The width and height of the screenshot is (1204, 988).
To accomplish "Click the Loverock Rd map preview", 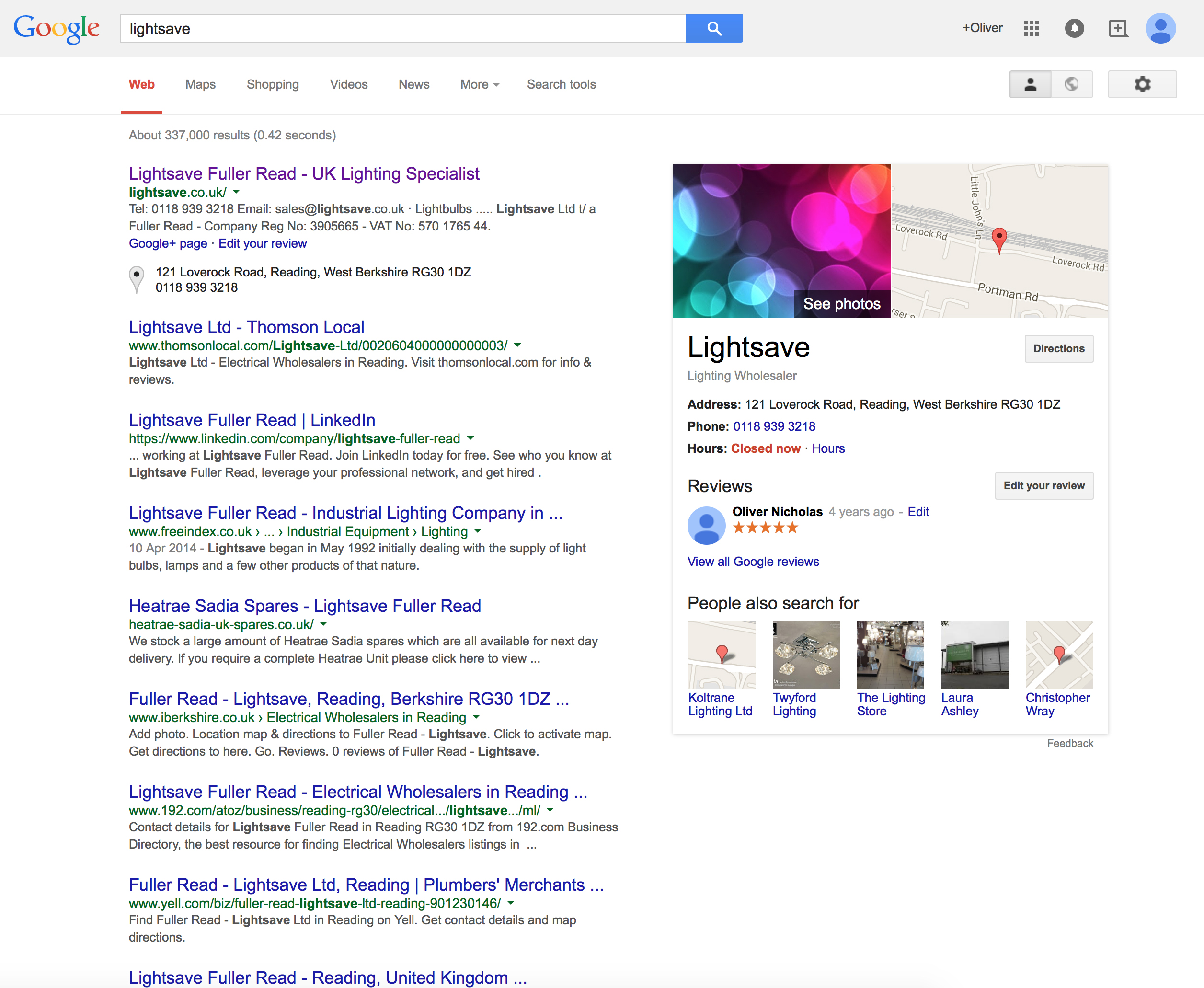I will (999, 241).
